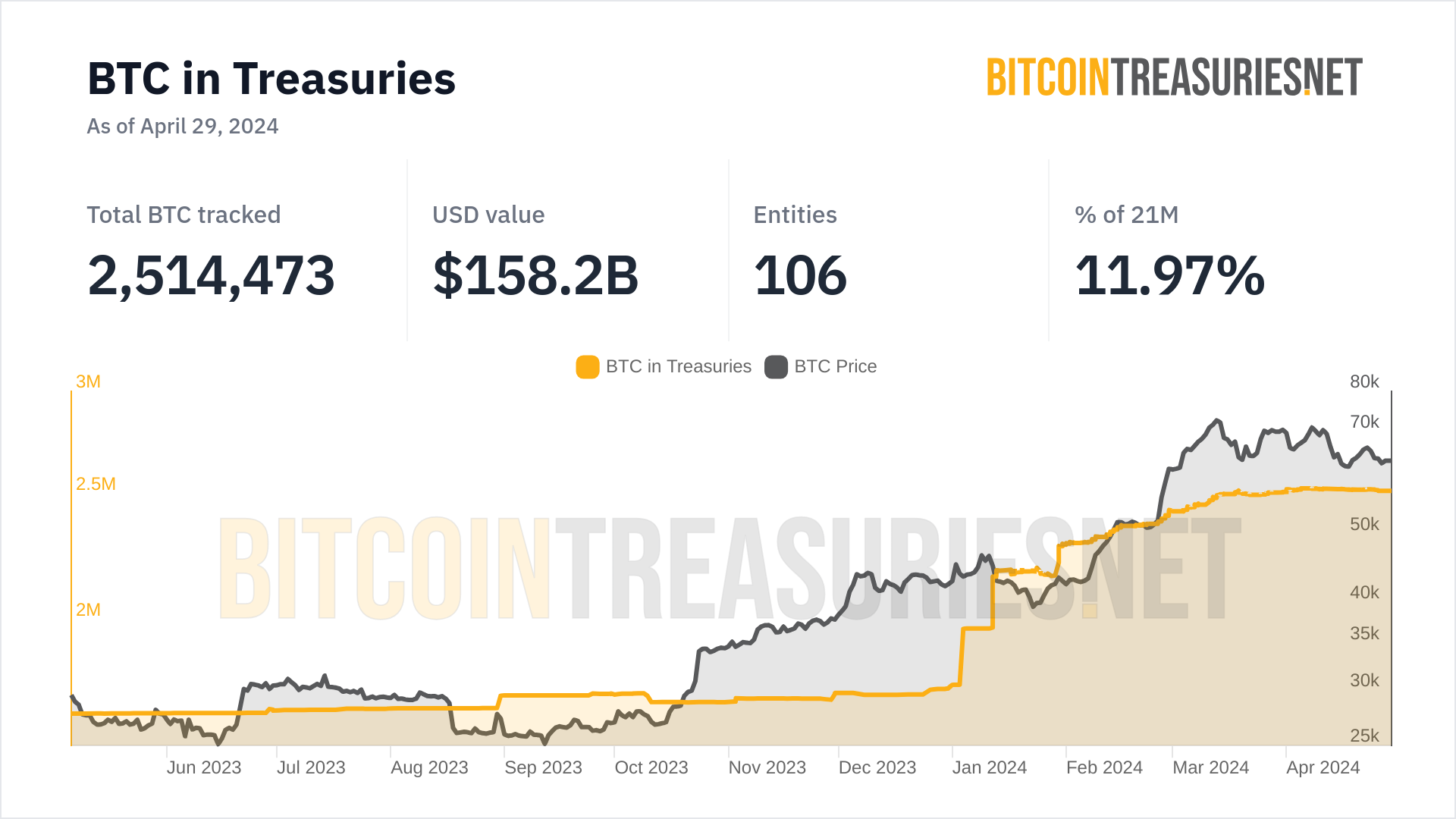Viewport: 1456px width, 819px height.
Task: Click the Sep 2023 x-axis label
Action: pos(543,767)
